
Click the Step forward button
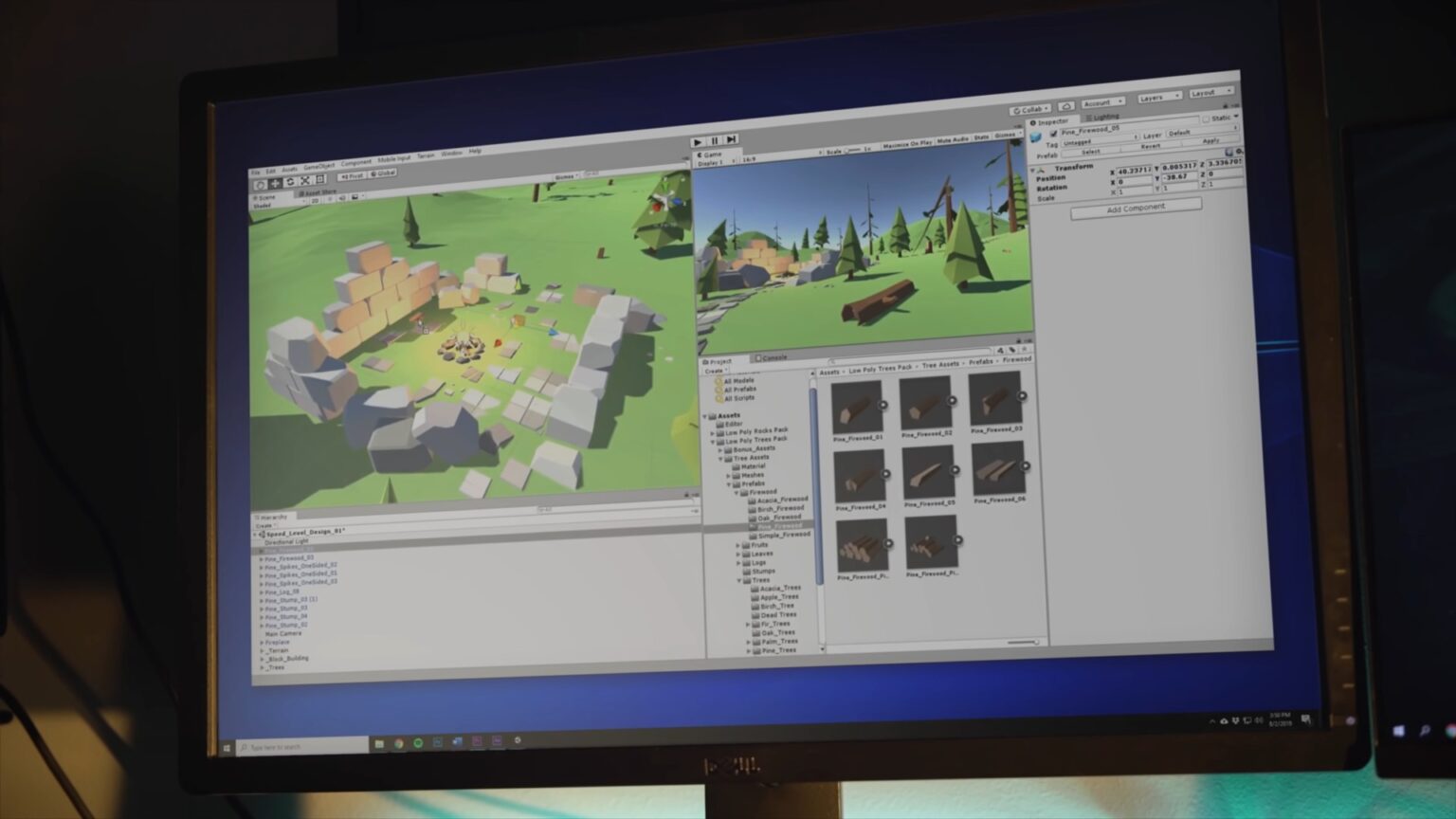pos(731,140)
